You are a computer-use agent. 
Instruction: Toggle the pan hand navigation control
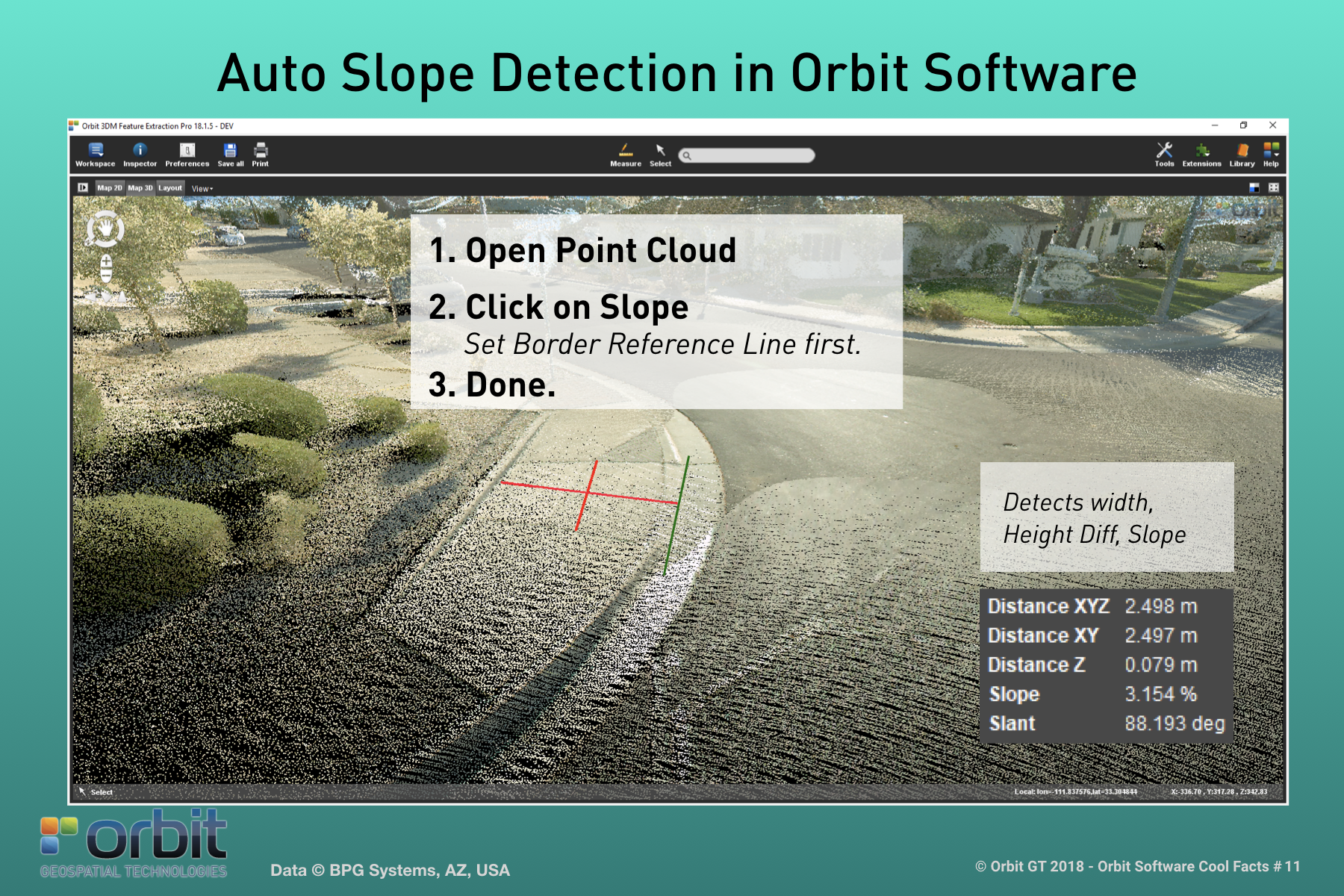click(105, 228)
